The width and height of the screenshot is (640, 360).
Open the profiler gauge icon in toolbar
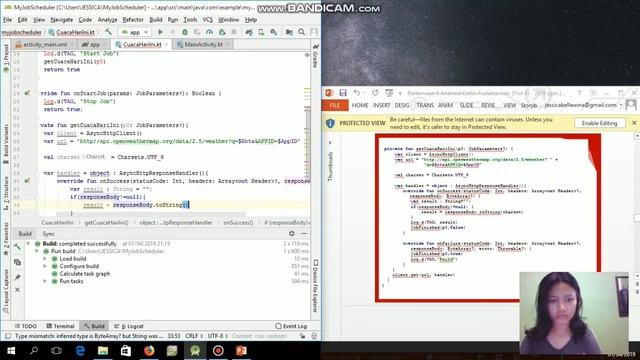click(209, 32)
